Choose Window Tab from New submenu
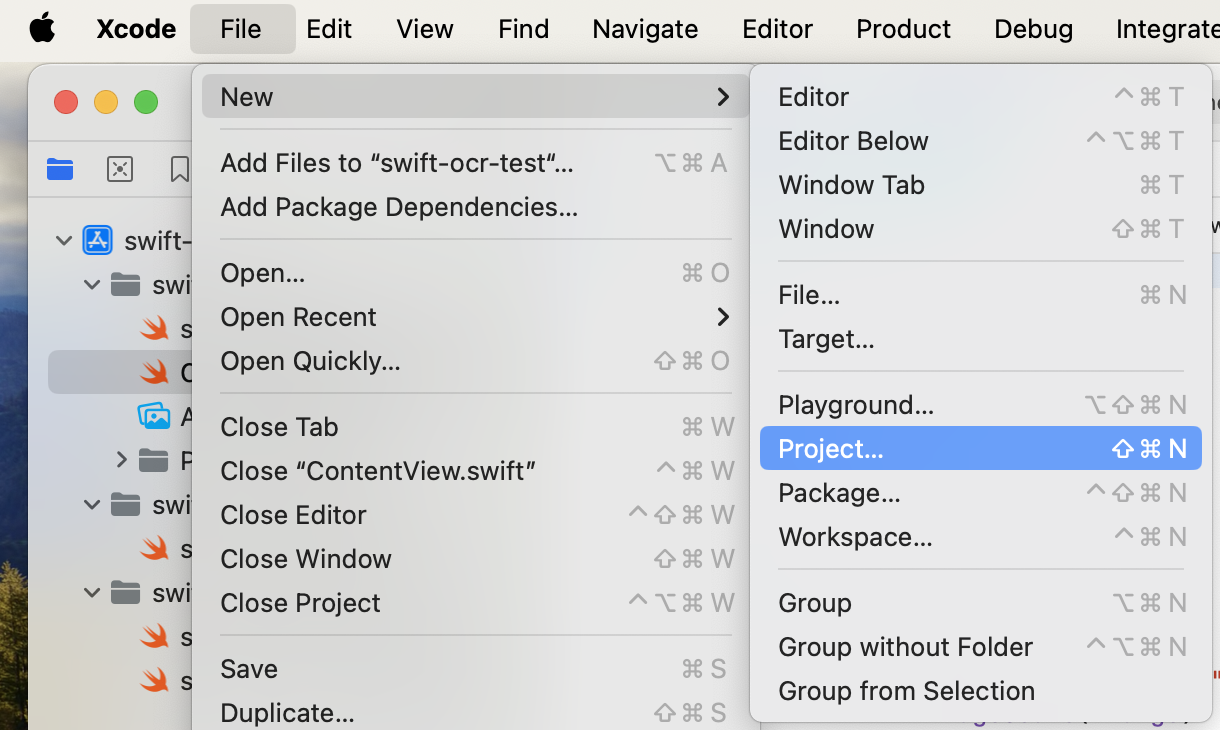 [851, 185]
